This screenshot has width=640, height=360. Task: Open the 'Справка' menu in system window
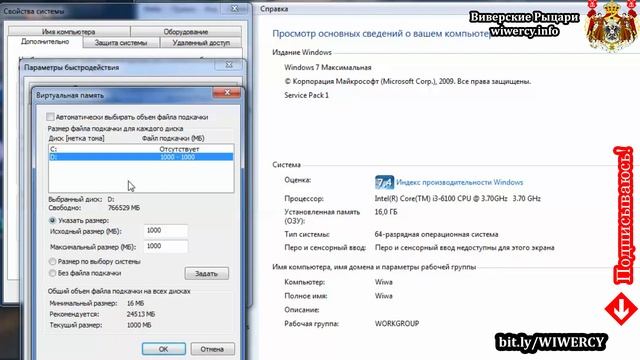pos(274,9)
